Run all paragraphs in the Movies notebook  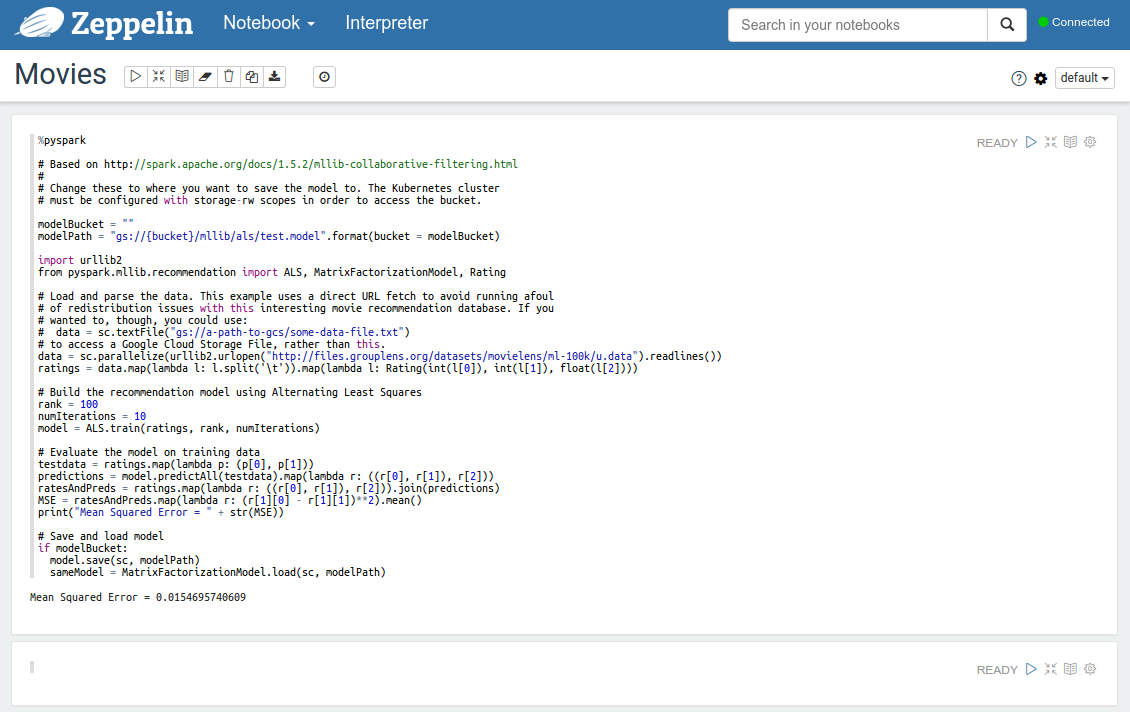pyautogui.click(x=136, y=77)
